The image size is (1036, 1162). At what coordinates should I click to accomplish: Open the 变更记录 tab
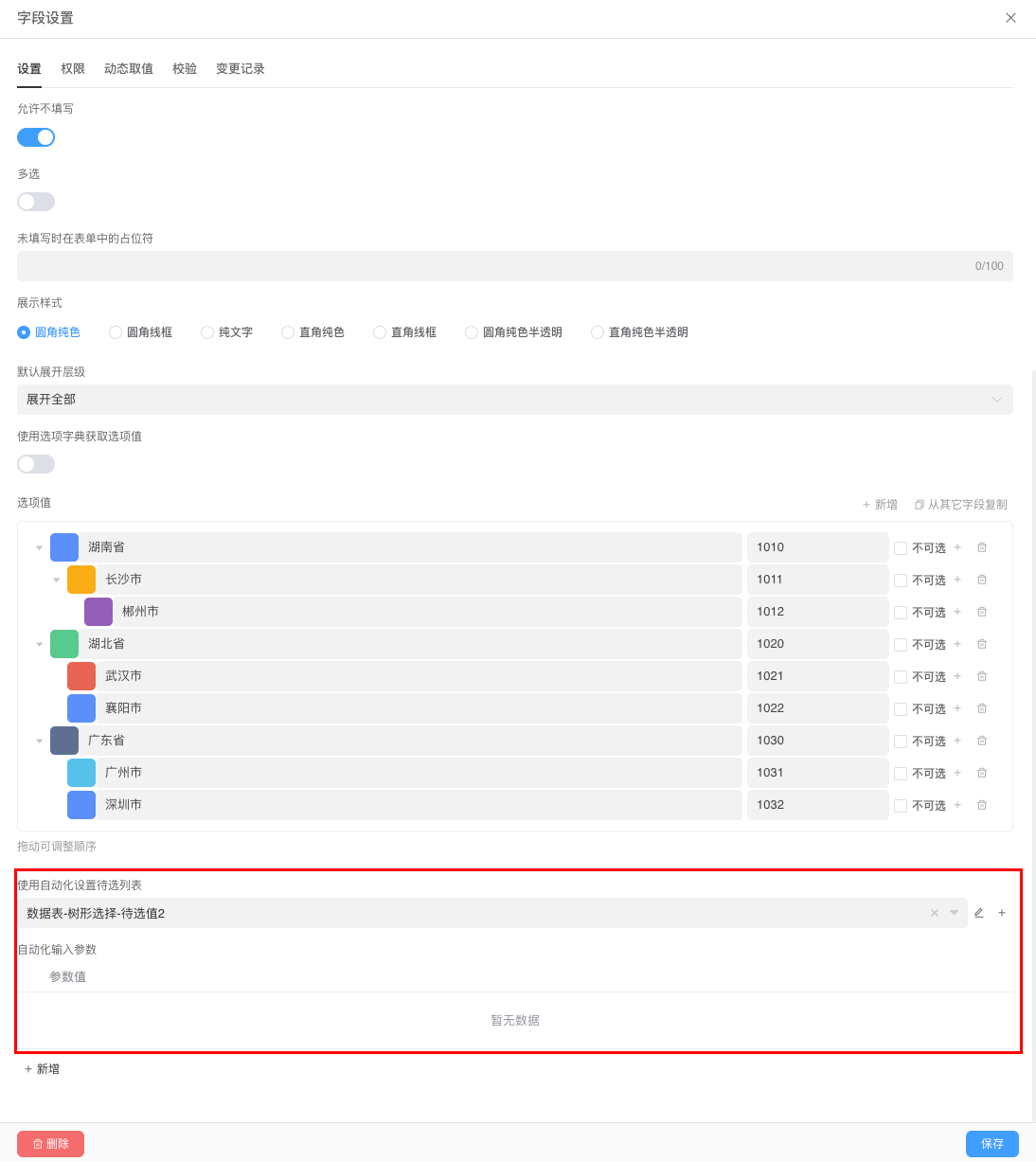click(240, 68)
